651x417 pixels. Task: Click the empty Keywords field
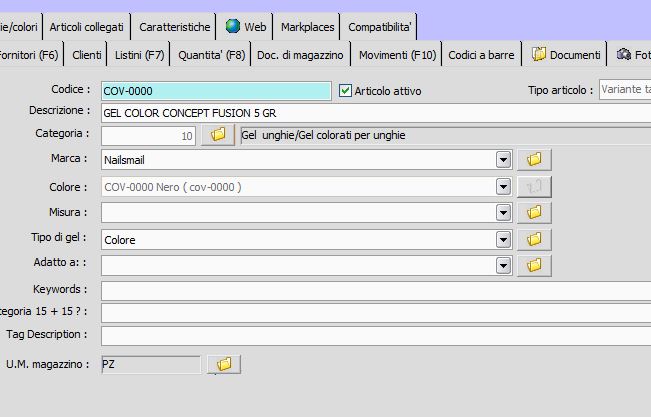376,291
